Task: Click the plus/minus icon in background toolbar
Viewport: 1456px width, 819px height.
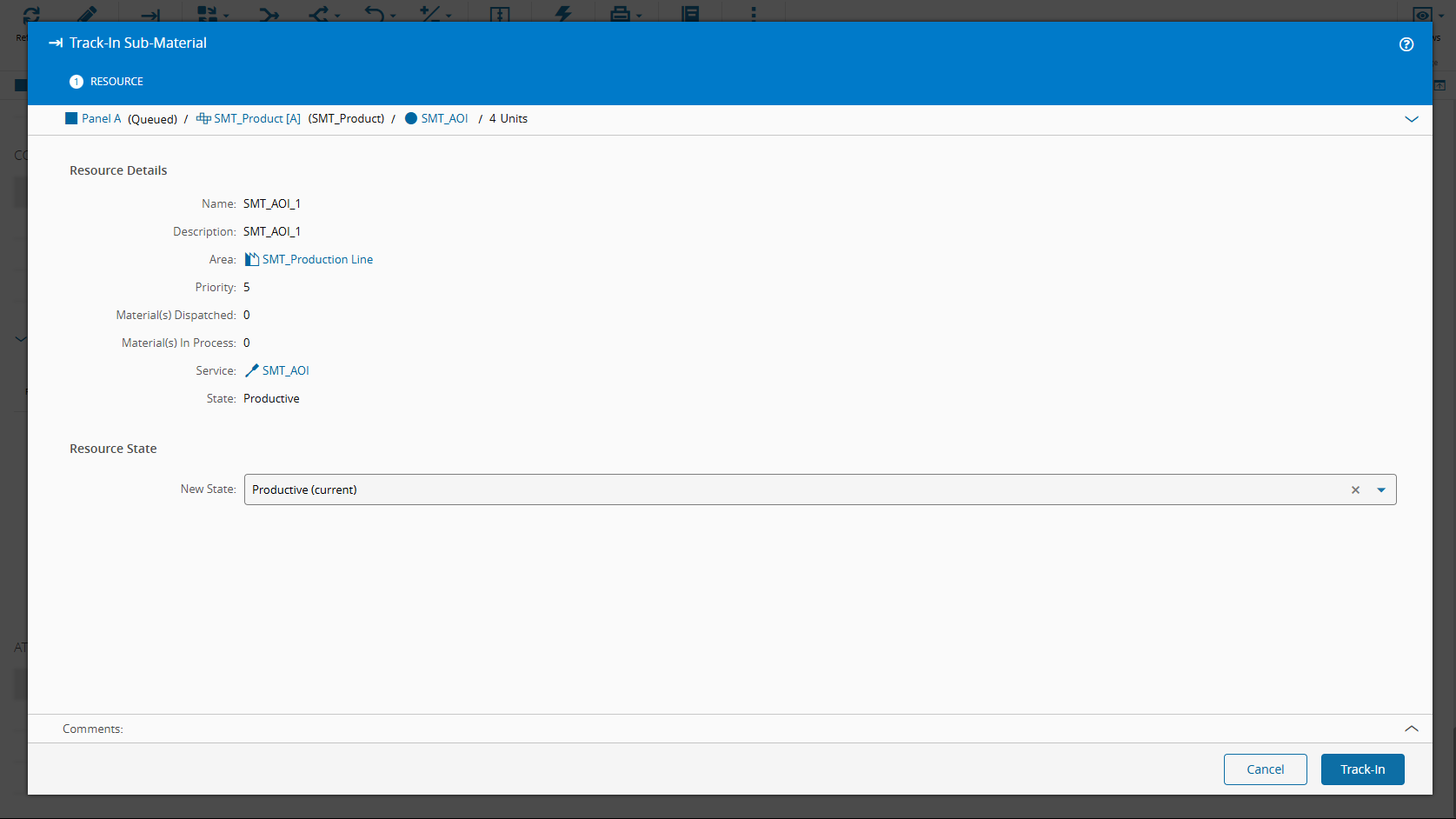Action: click(x=429, y=14)
